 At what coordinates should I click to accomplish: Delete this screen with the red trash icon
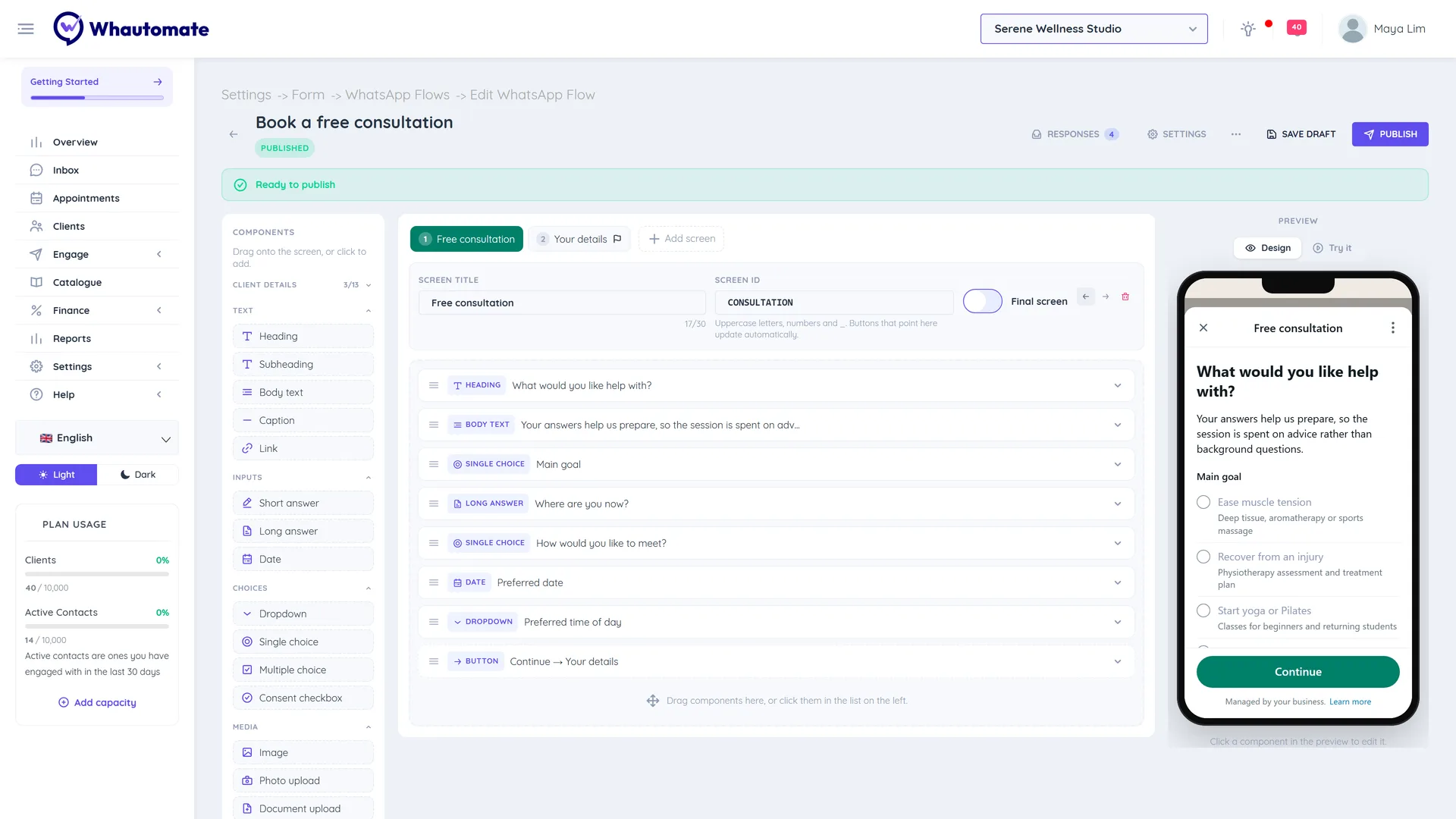(x=1125, y=297)
